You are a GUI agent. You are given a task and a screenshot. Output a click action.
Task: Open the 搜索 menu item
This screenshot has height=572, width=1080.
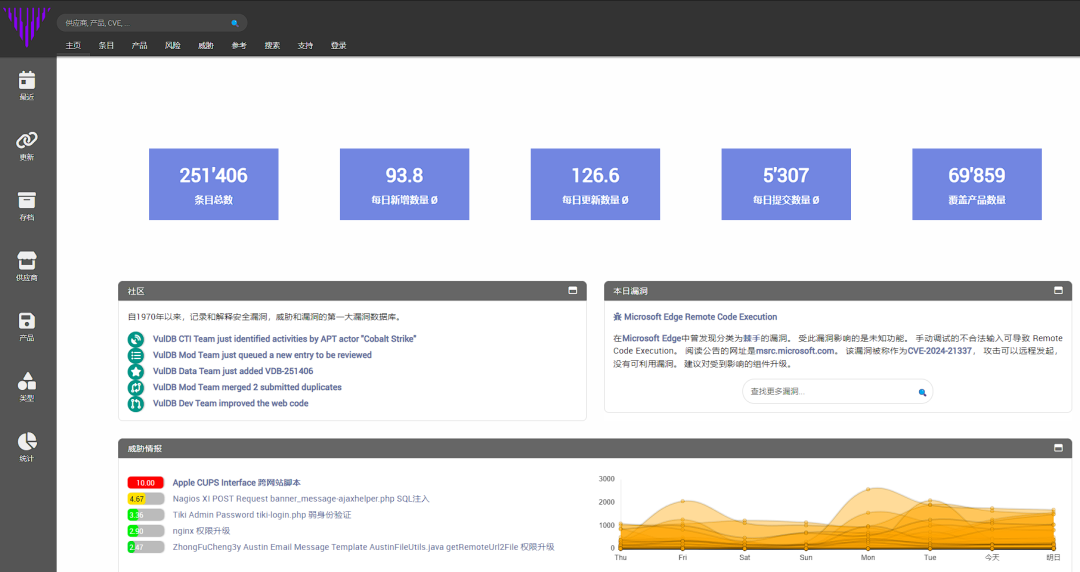click(x=272, y=45)
